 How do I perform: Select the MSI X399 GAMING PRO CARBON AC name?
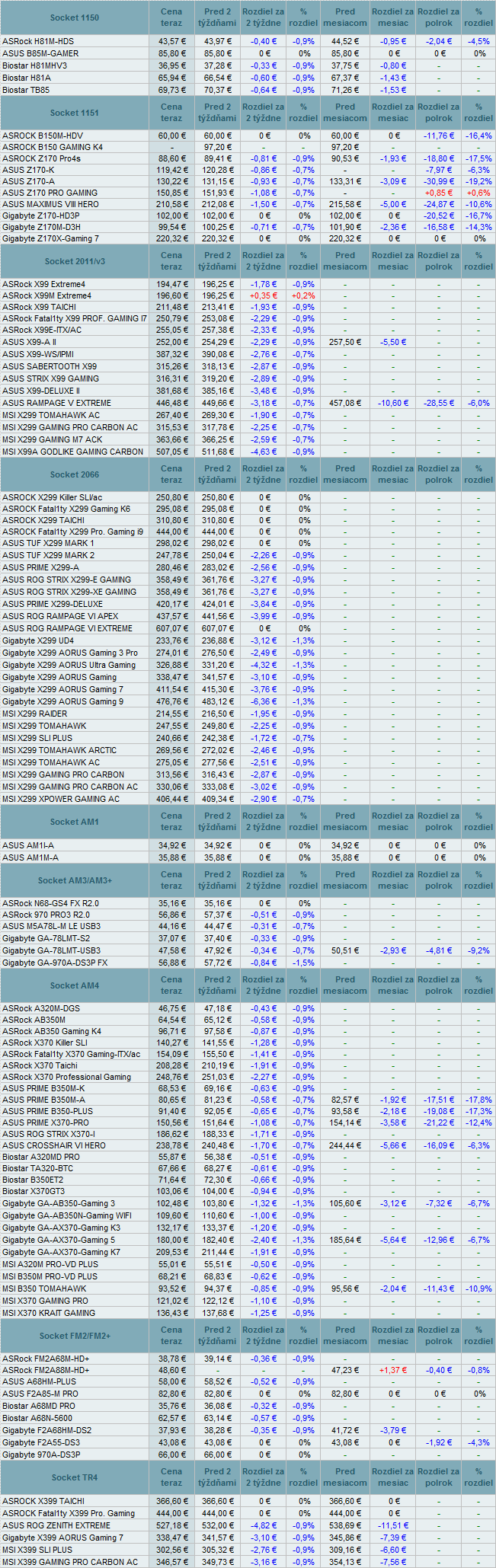(70, 1562)
